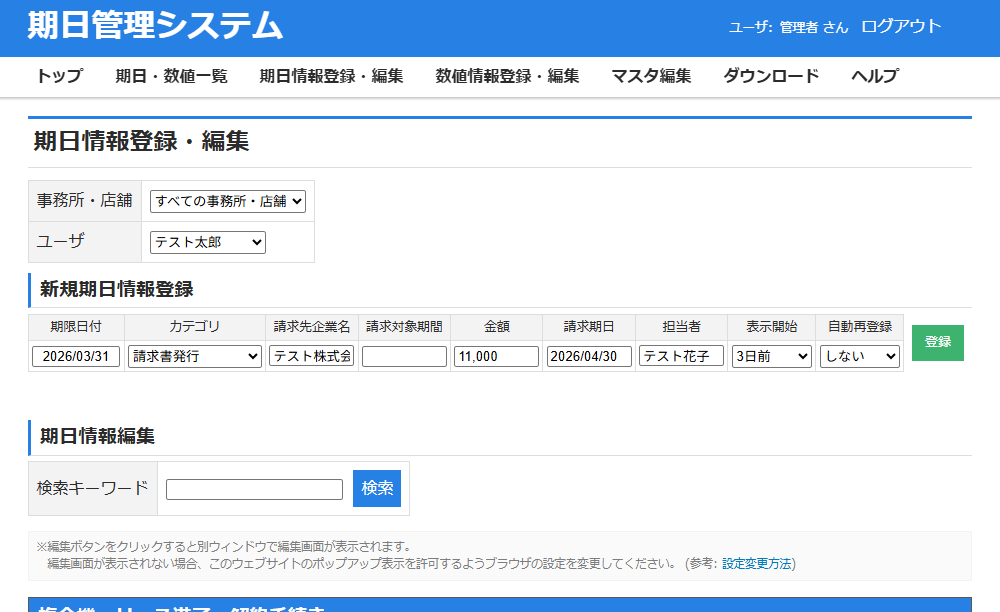Click the blue 検索 button
Image resolution: width=1000 pixels, height=612 pixels.
(x=377, y=488)
